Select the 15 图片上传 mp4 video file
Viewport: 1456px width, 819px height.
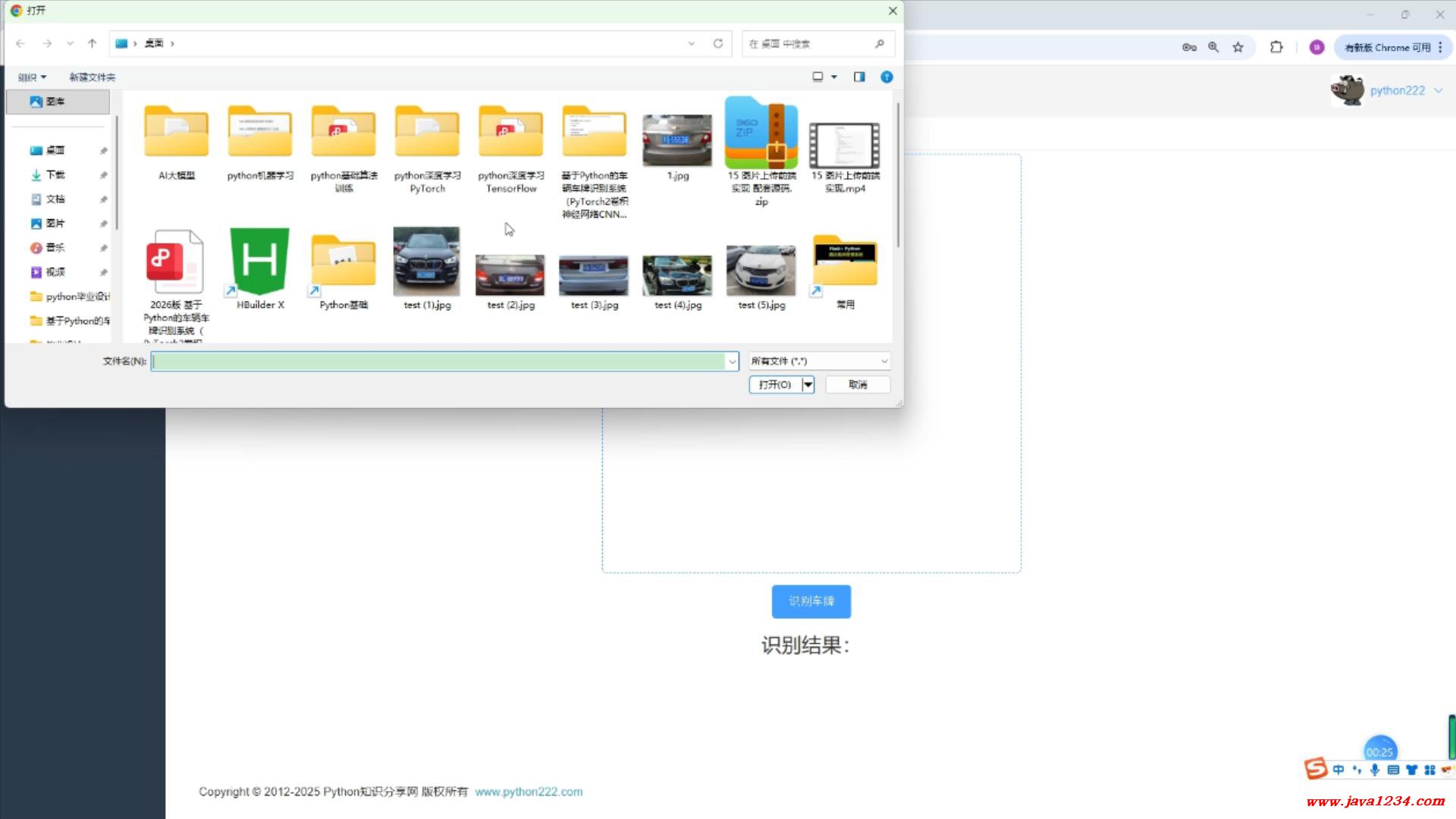click(844, 146)
